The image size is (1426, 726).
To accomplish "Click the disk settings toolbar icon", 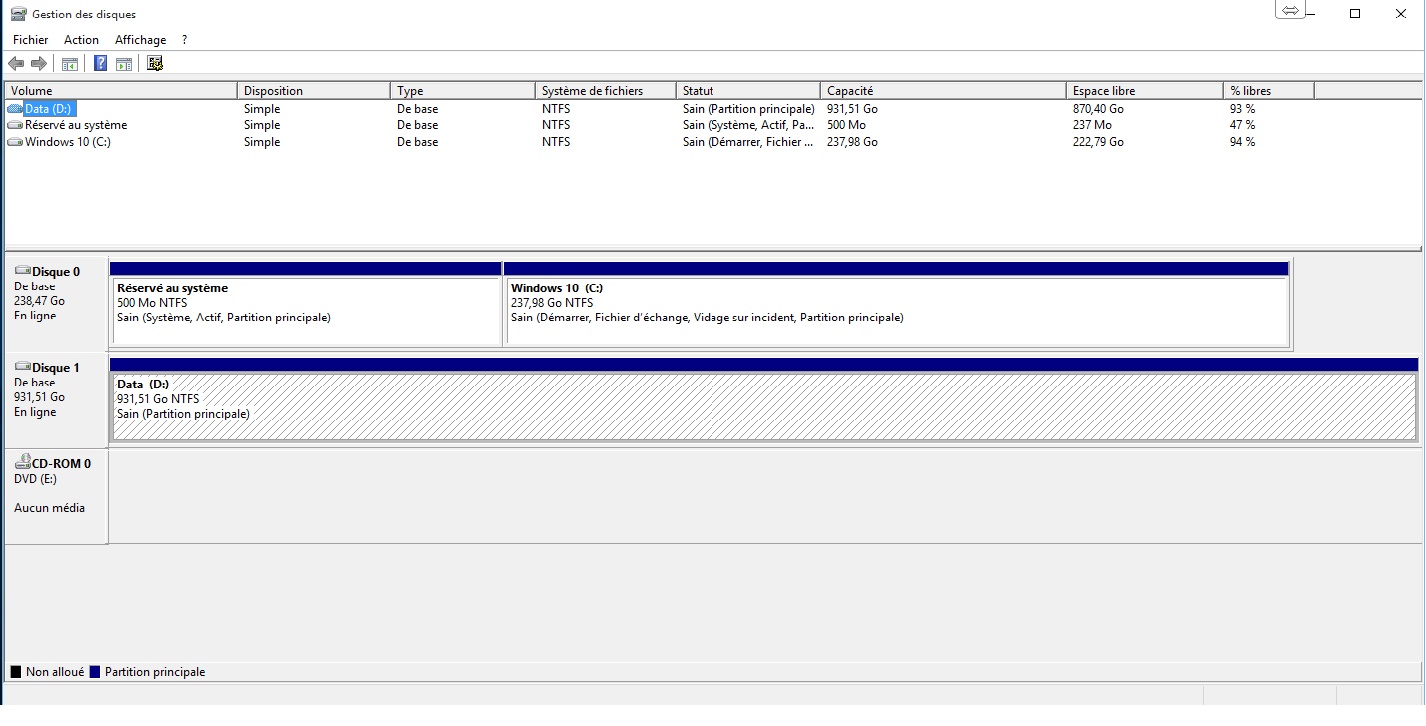I will [x=155, y=64].
